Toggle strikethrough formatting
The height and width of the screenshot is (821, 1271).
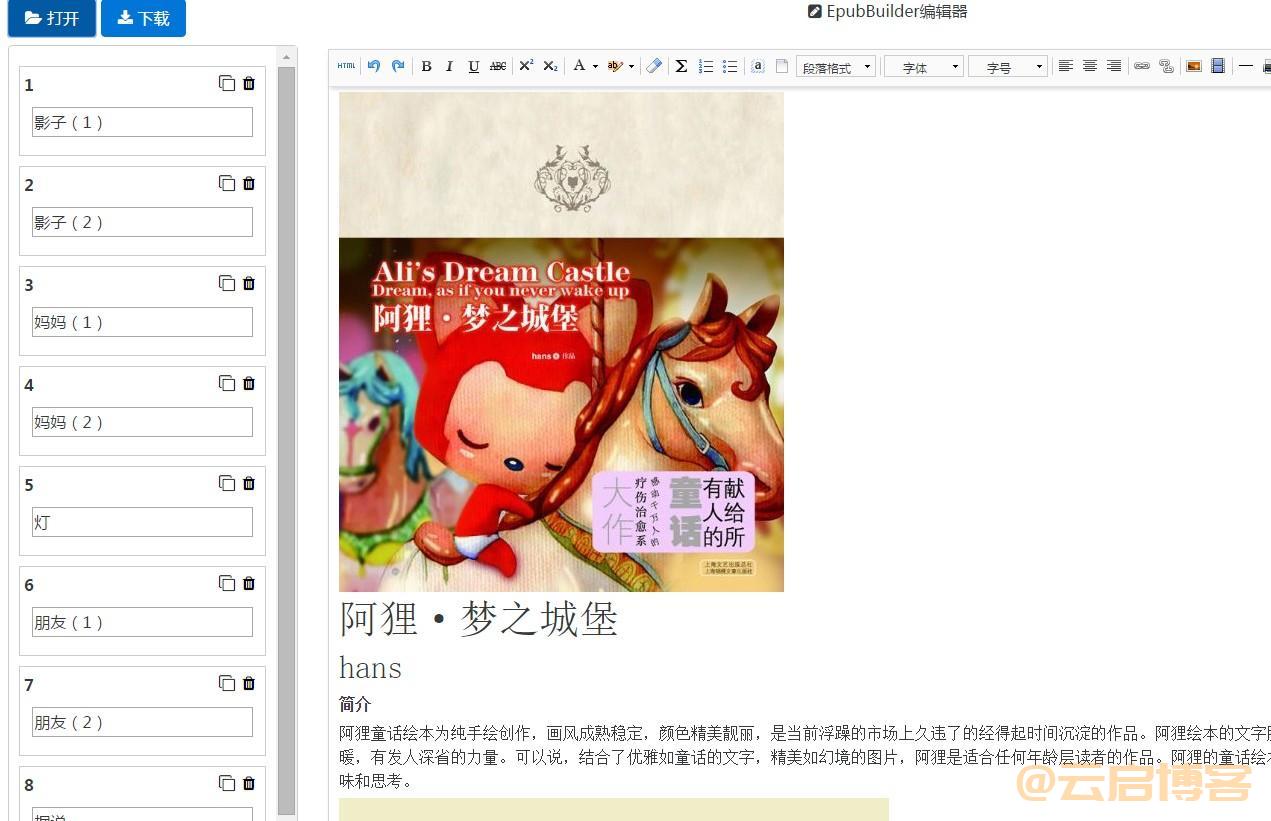click(498, 66)
